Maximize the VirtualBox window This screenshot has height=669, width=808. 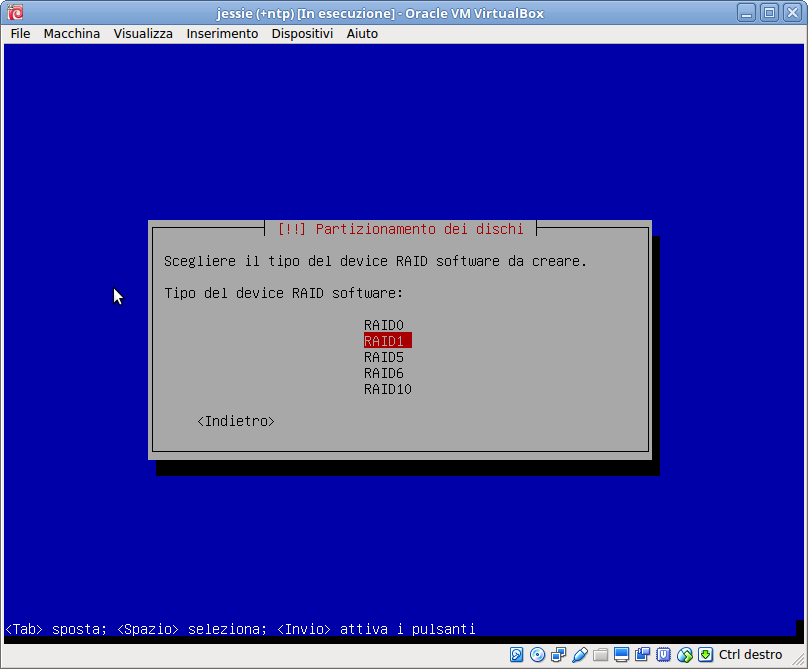(x=769, y=12)
